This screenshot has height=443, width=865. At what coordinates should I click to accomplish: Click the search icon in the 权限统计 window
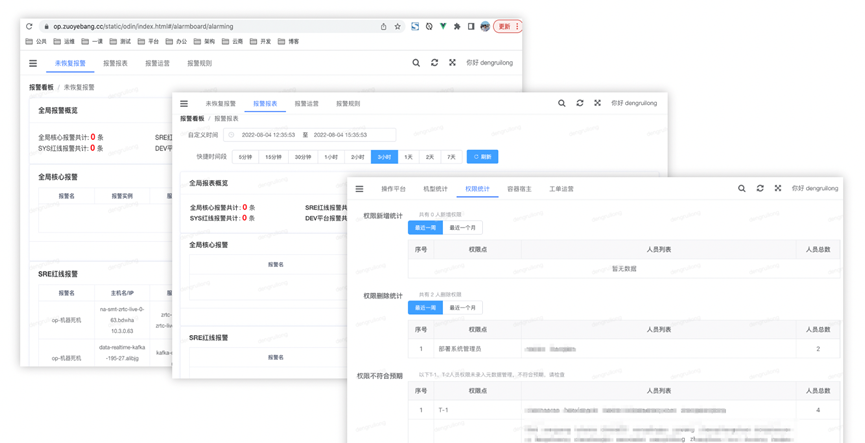741,188
